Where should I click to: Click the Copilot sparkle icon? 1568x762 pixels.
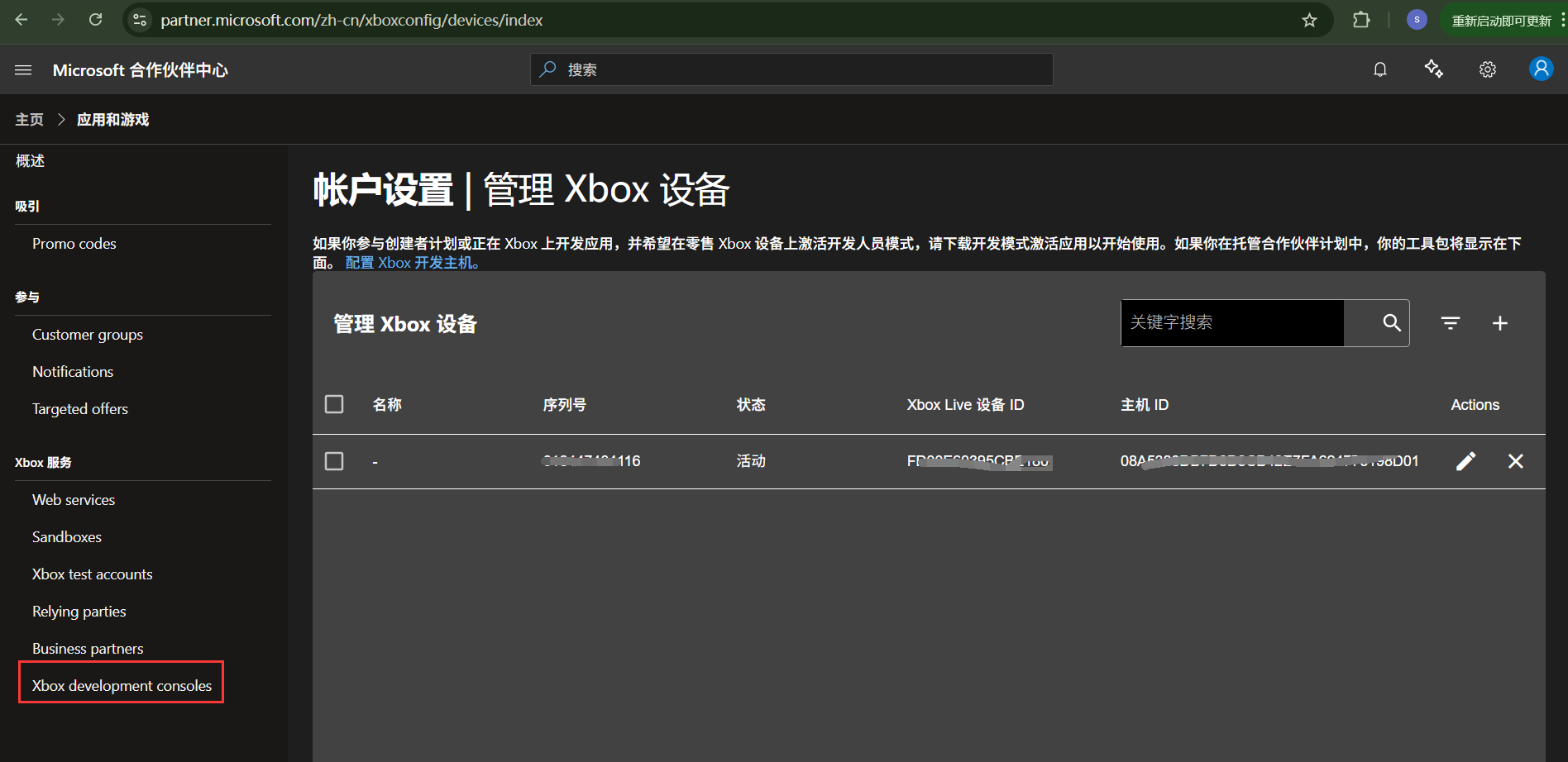click(x=1433, y=70)
